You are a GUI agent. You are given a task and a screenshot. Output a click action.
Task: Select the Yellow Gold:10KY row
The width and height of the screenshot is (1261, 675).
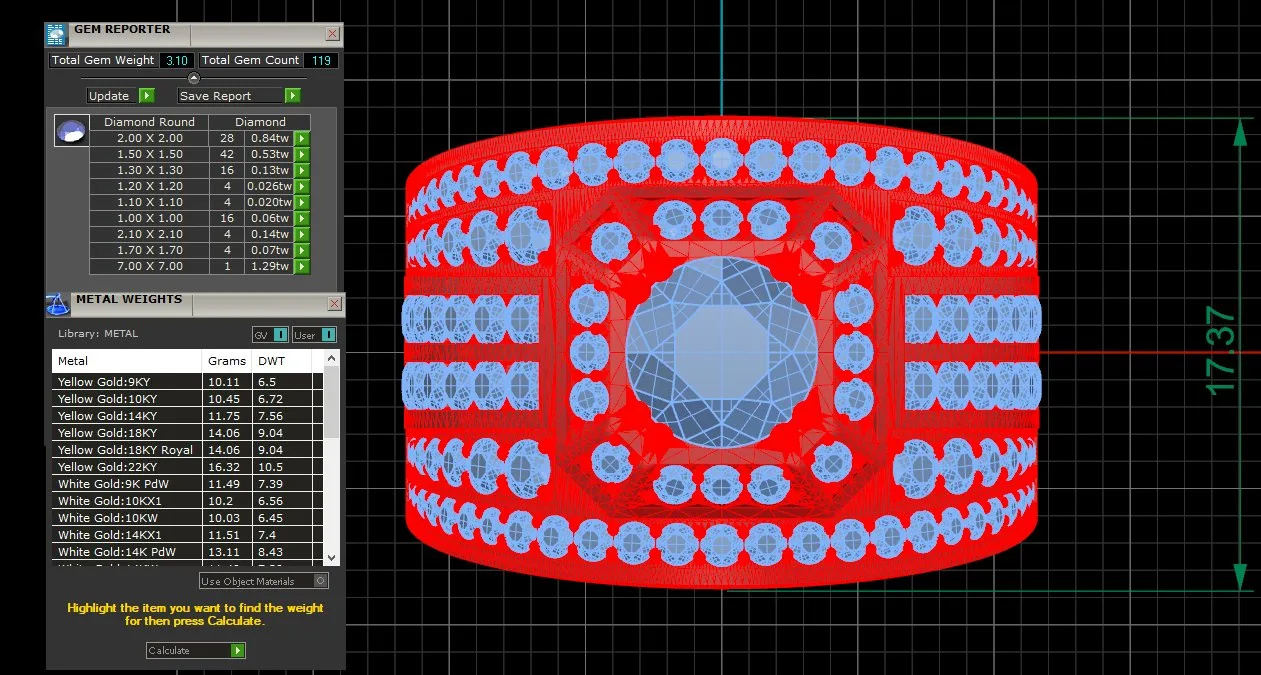187,399
